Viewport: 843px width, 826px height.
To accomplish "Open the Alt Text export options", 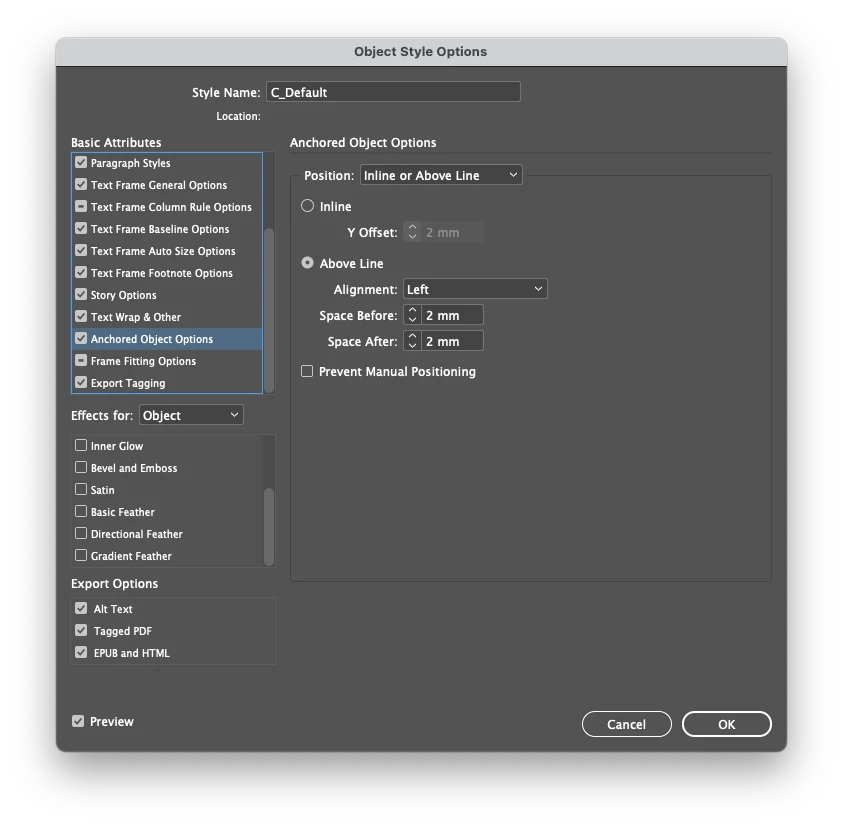I will tap(113, 609).
